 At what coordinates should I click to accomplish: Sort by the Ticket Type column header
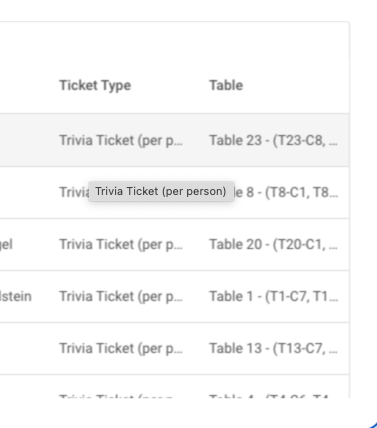pos(95,85)
